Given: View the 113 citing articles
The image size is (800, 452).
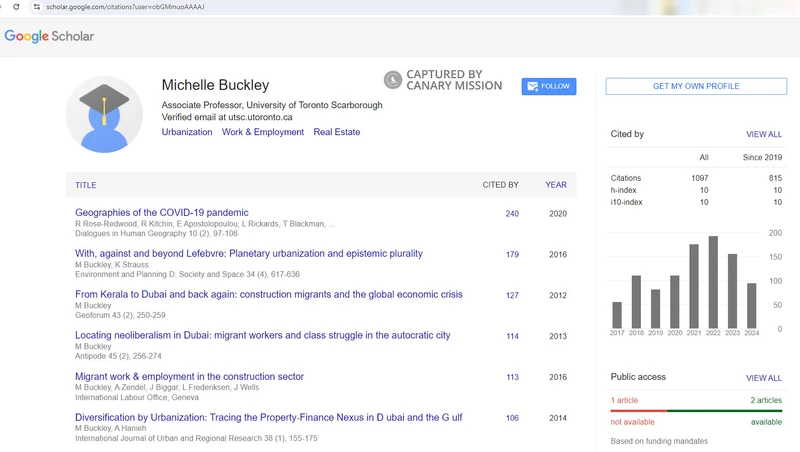Looking at the screenshot, I should pos(512,377).
